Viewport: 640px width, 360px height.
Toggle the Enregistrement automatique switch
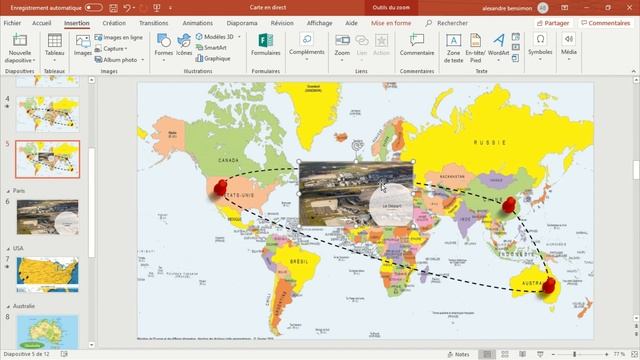(93, 8)
